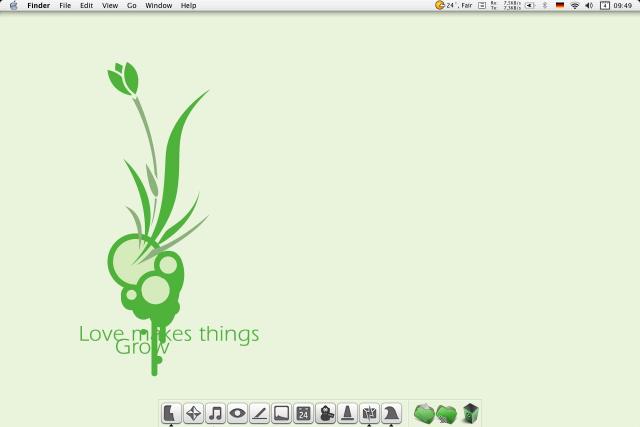Open the Finder menu
Image resolution: width=640 pixels, height=427 pixels.
tap(38, 5)
